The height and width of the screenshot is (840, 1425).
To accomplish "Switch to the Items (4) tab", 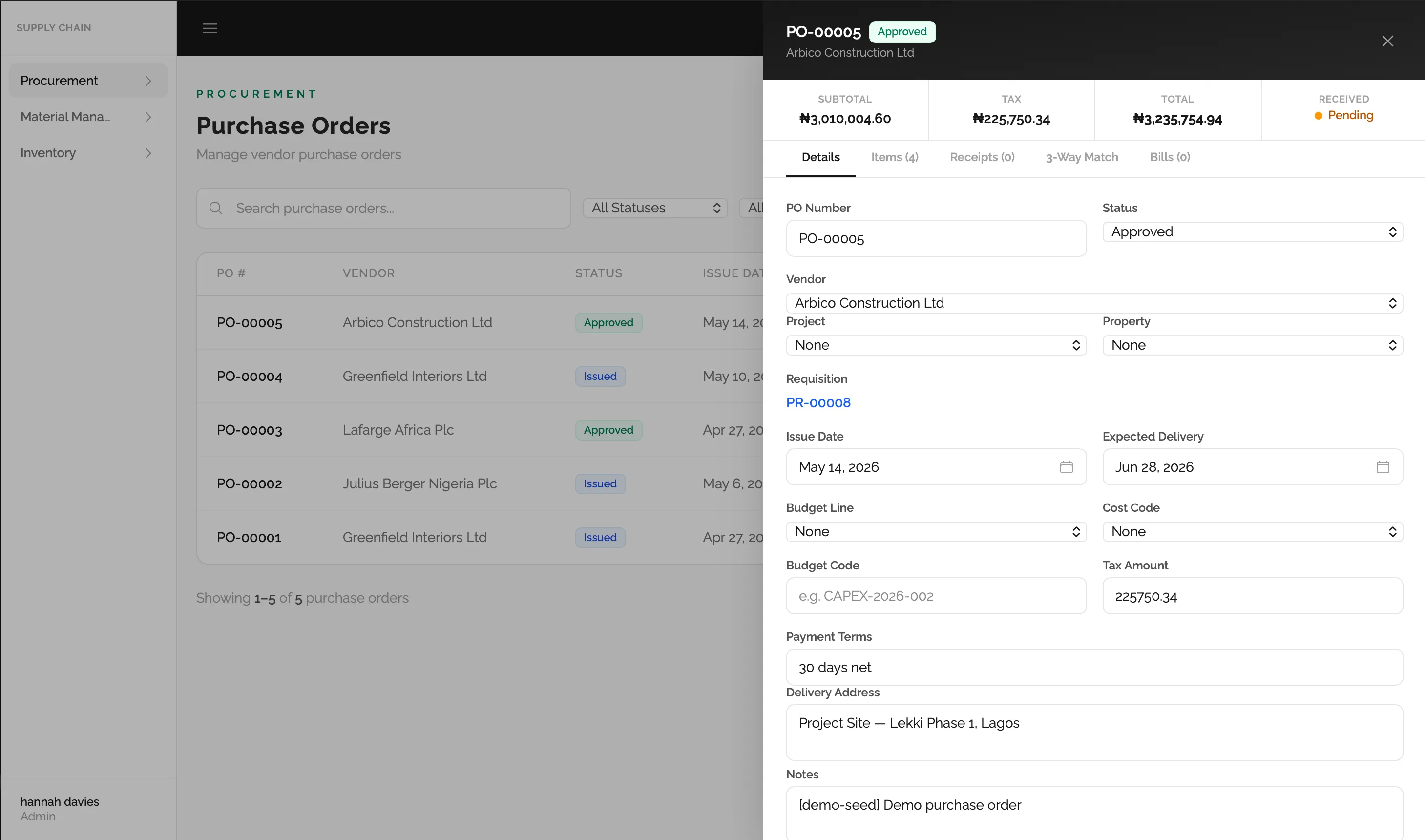I will point(894,157).
